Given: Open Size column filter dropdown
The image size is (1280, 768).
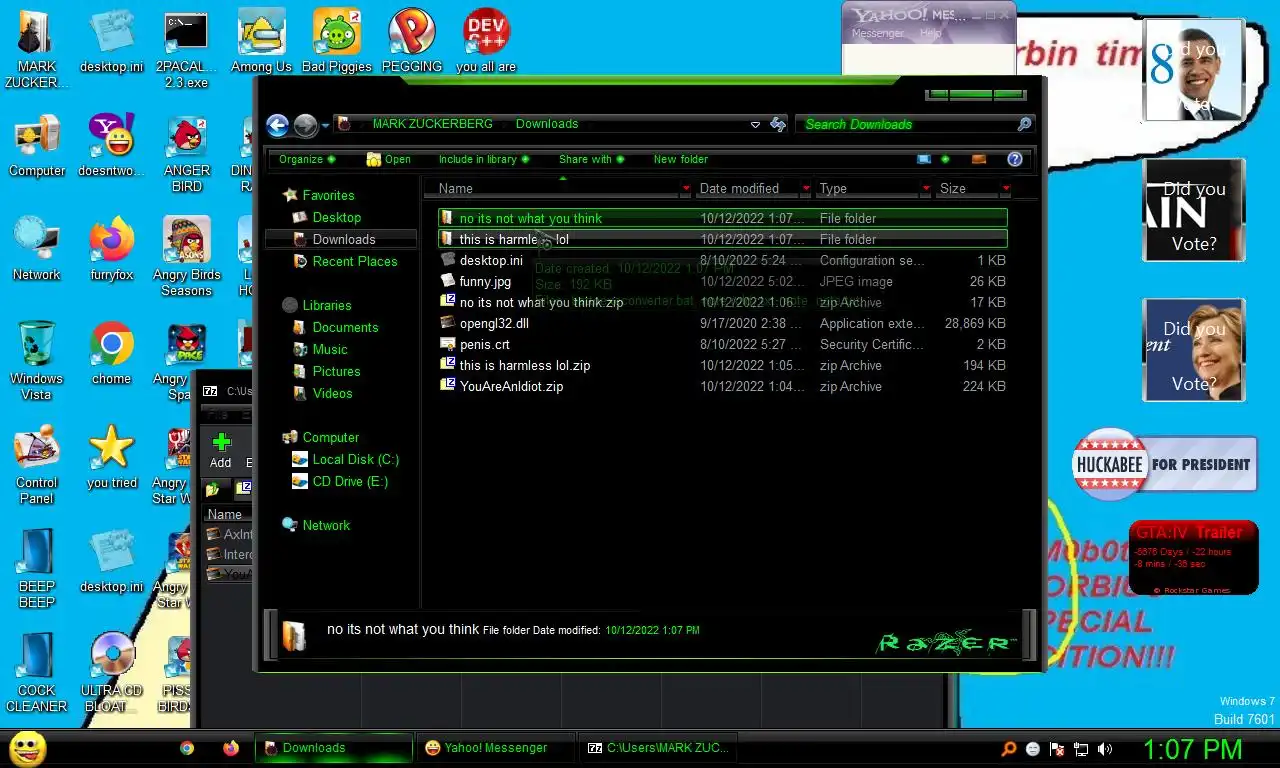Looking at the screenshot, I should 1005,188.
